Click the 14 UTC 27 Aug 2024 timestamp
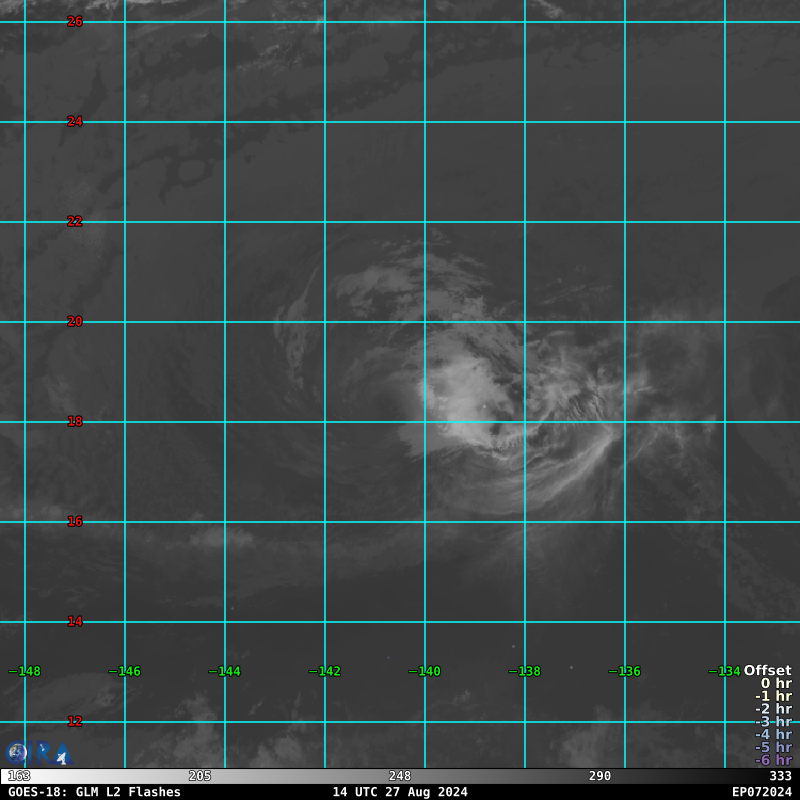 click(x=400, y=792)
